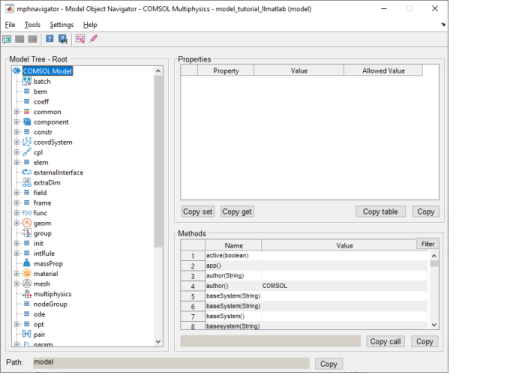510x378 pixels.
Task: Open the File menu
Action: [x=10, y=25]
